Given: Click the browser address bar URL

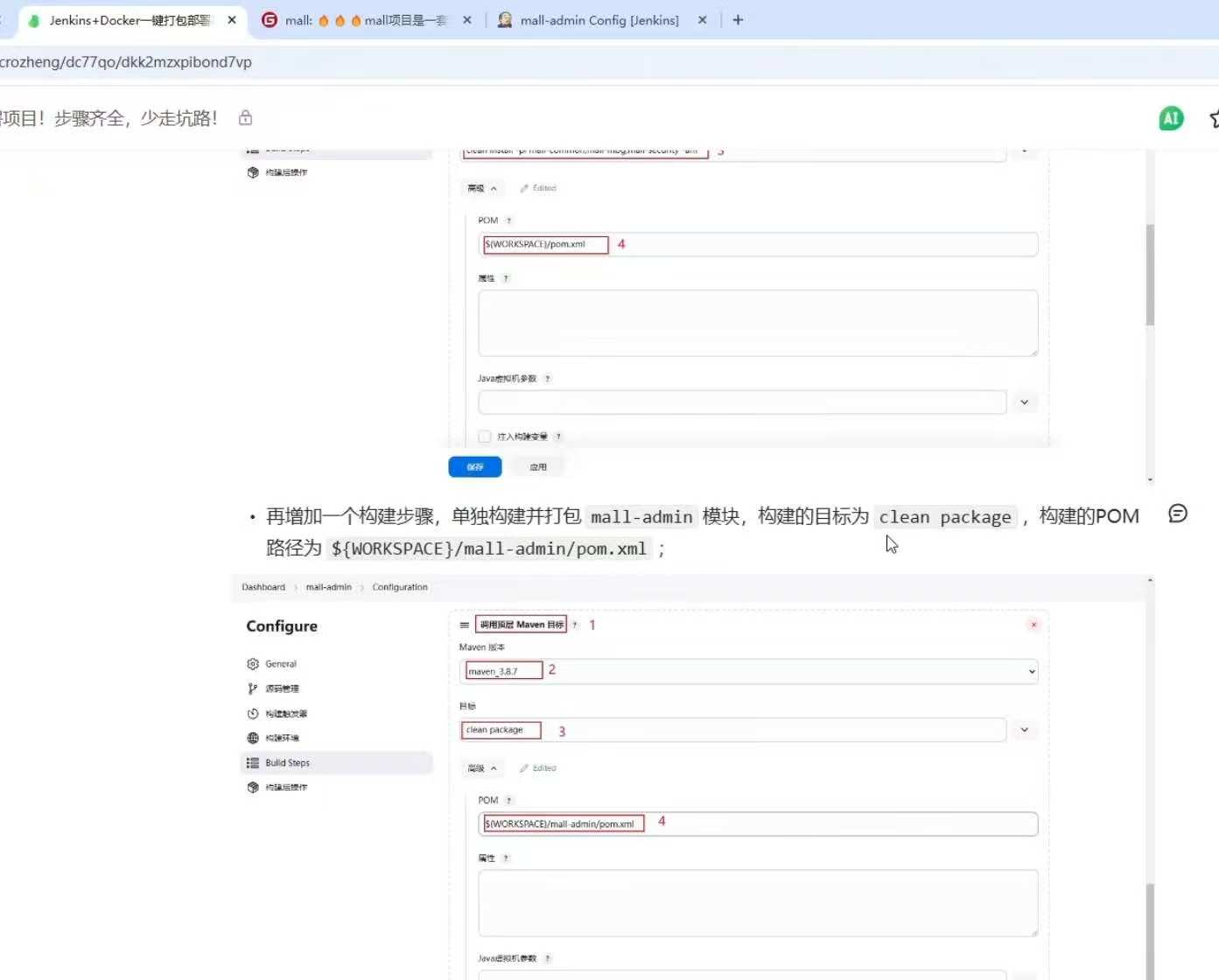Looking at the screenshot, I should point(126,62).
